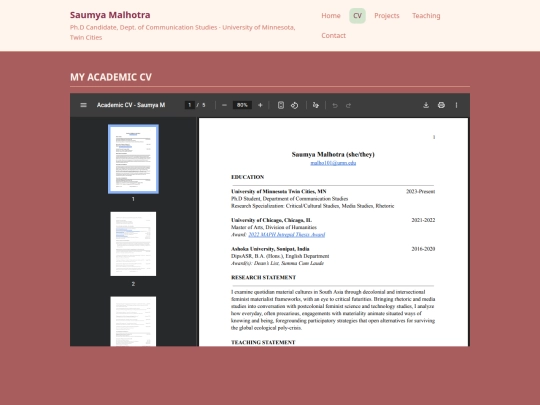Select page 1 thumbnail
The height and width of the screenshot is (405, 540).
(x=133, y=159)
